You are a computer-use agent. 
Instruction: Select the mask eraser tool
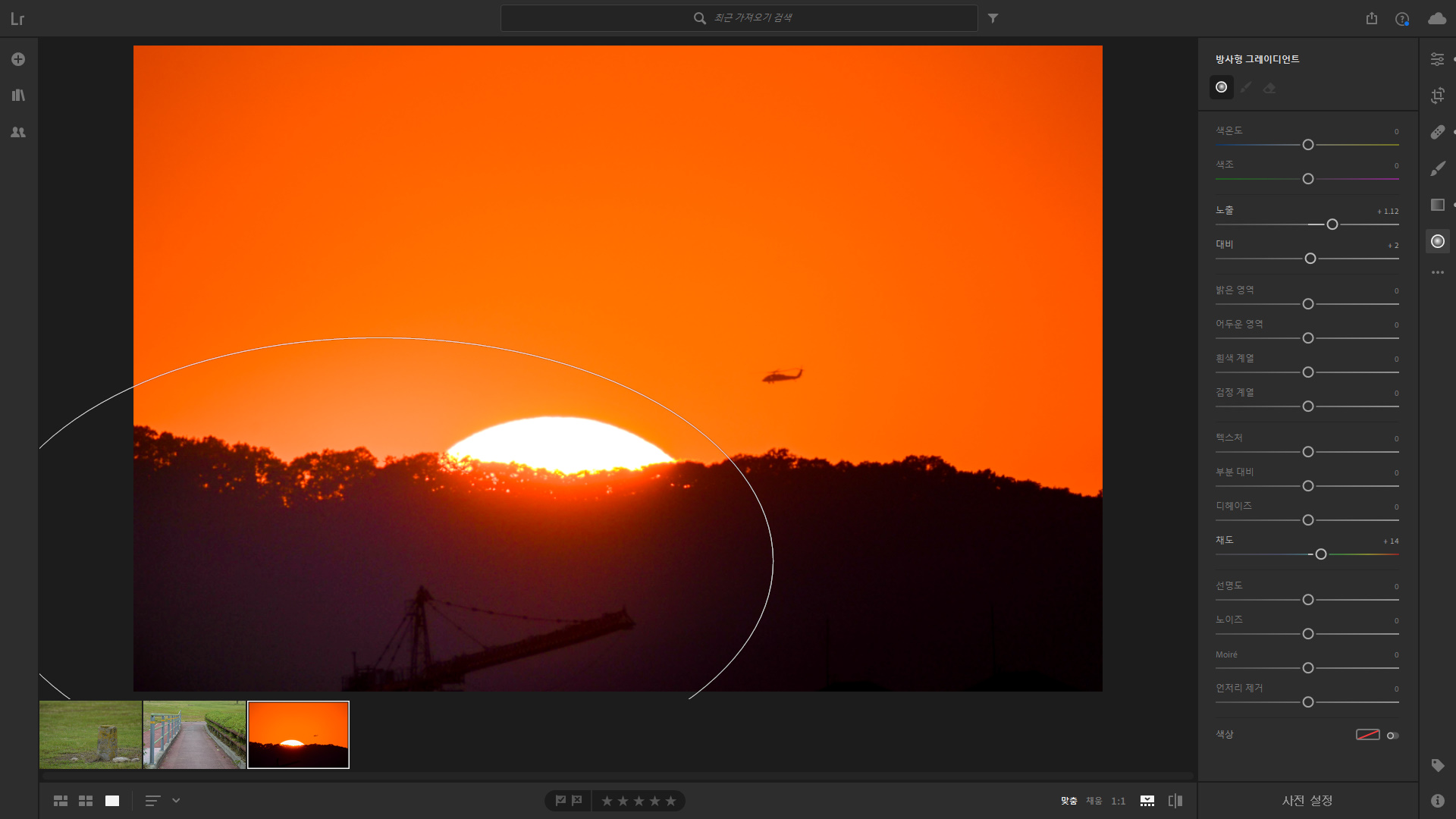1269,88
